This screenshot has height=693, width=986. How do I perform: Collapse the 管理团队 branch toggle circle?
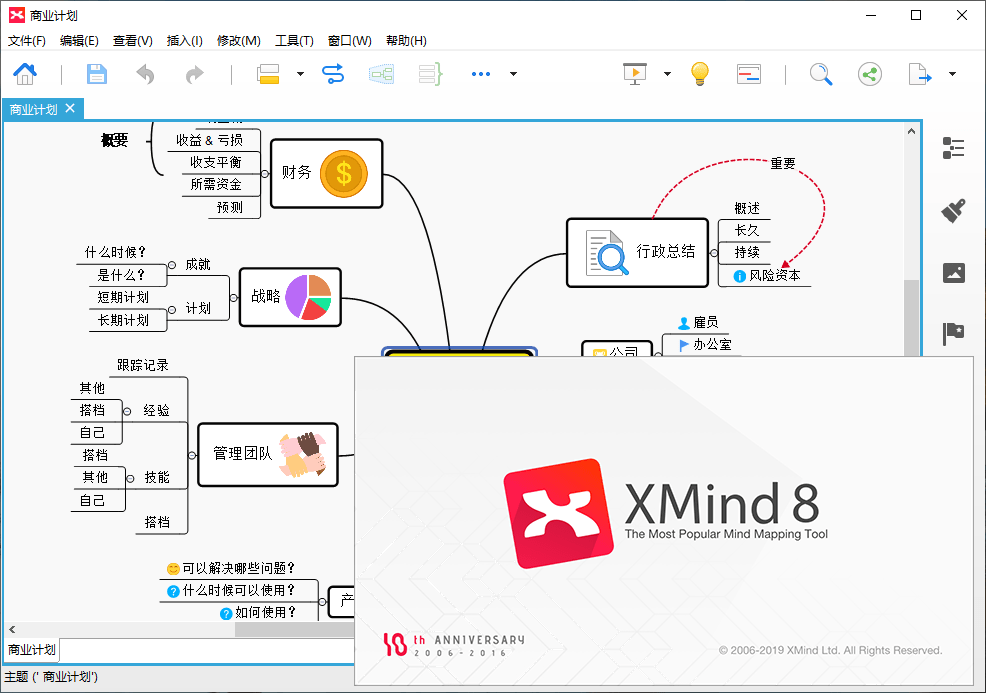[192, 455]
